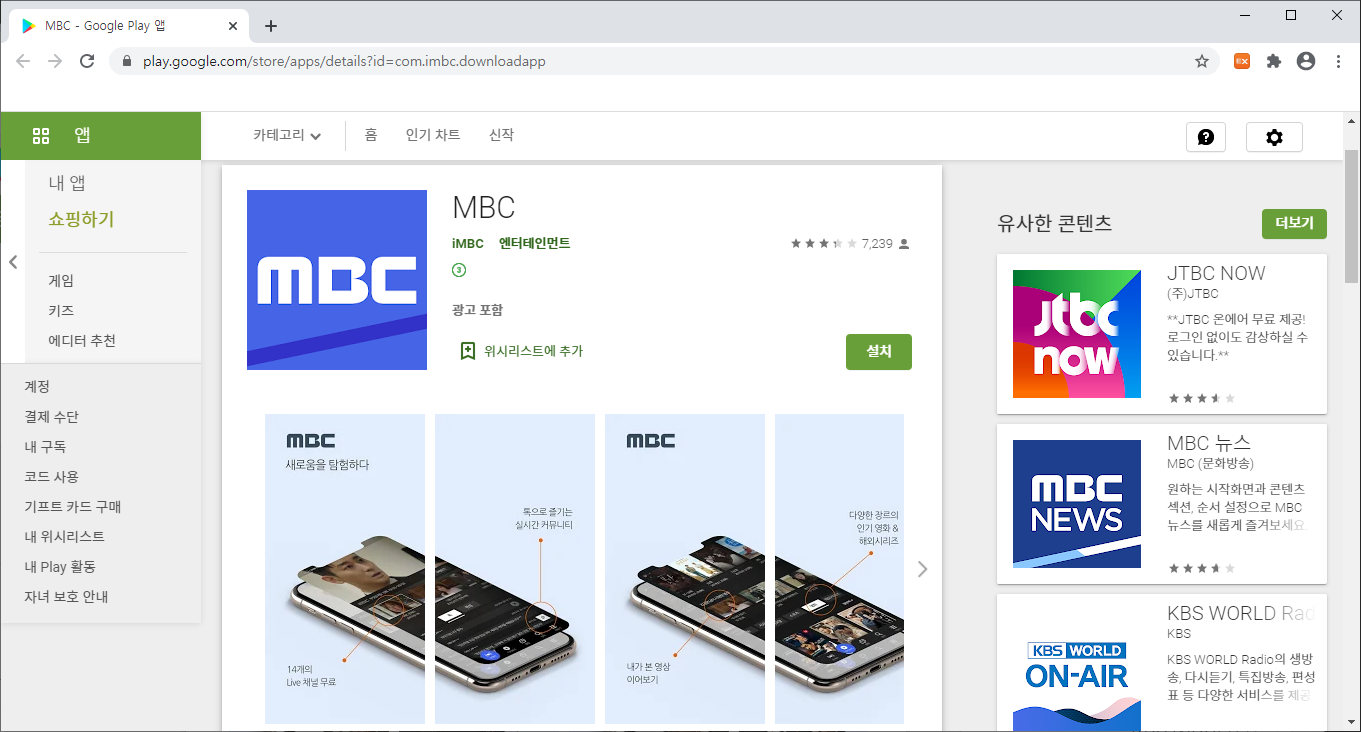Open 코드 사용 link

coord(51,477)
